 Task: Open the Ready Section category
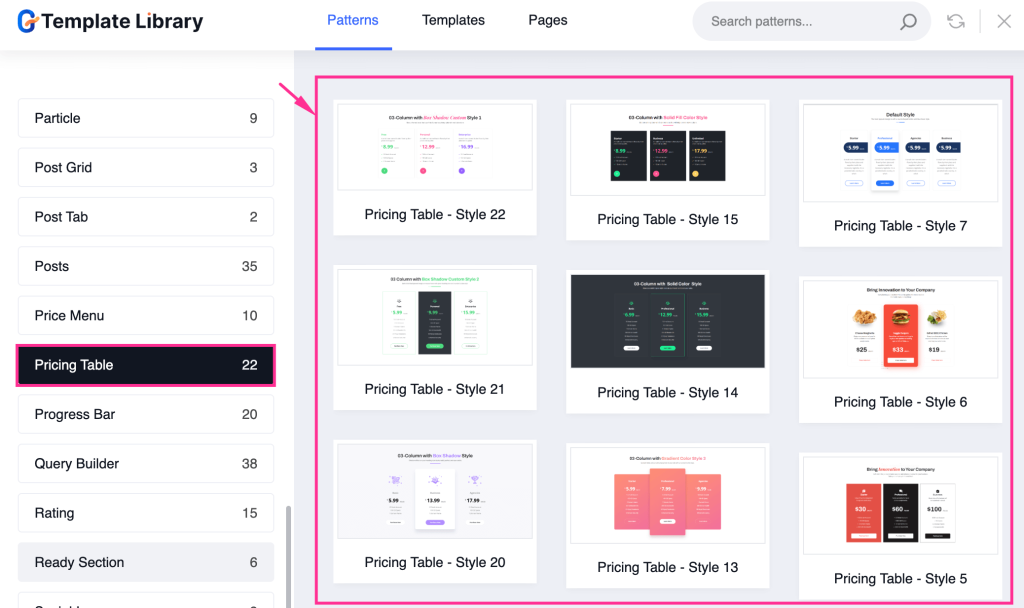tap(146, 562)
